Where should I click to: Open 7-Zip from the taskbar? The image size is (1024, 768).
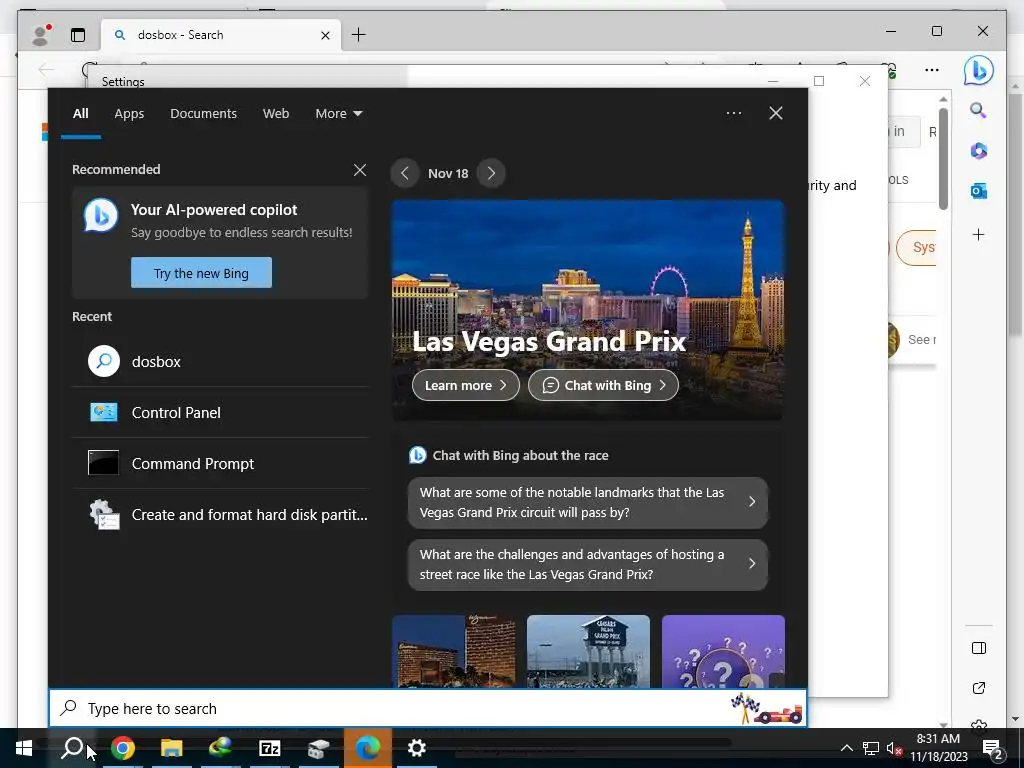point(270,748)
